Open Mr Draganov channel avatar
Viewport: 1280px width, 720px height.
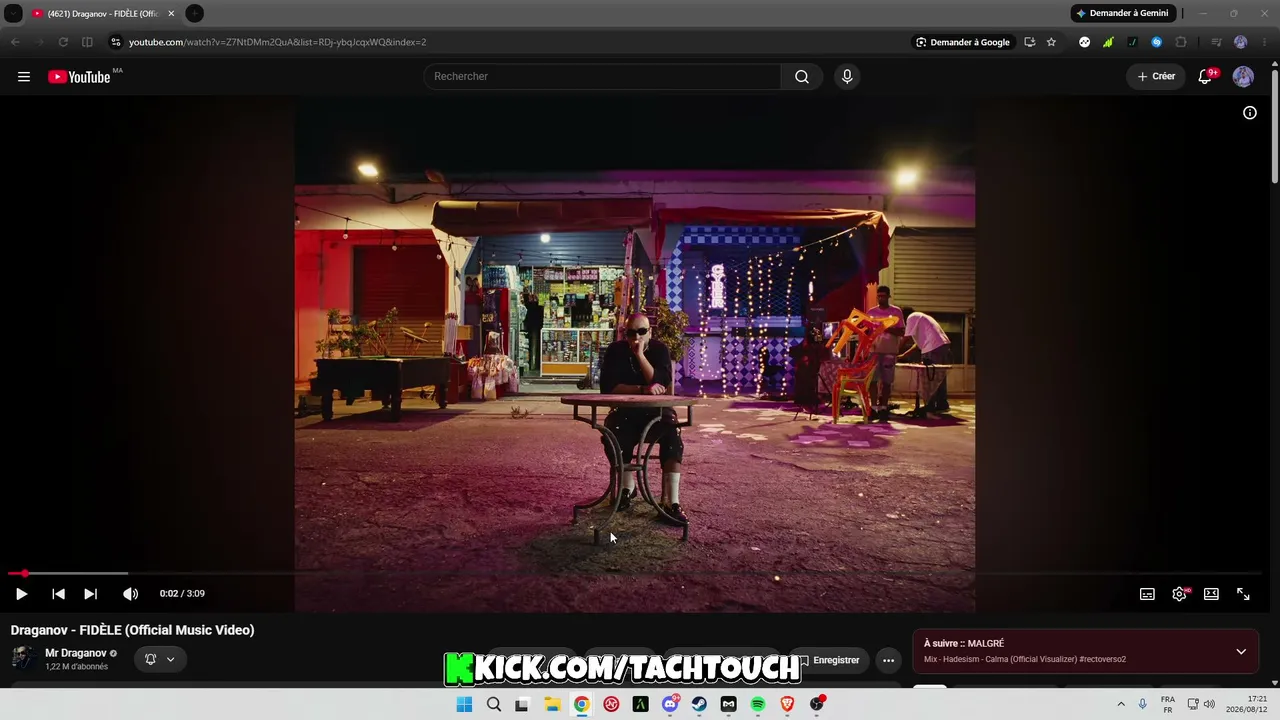coord(23,659)
